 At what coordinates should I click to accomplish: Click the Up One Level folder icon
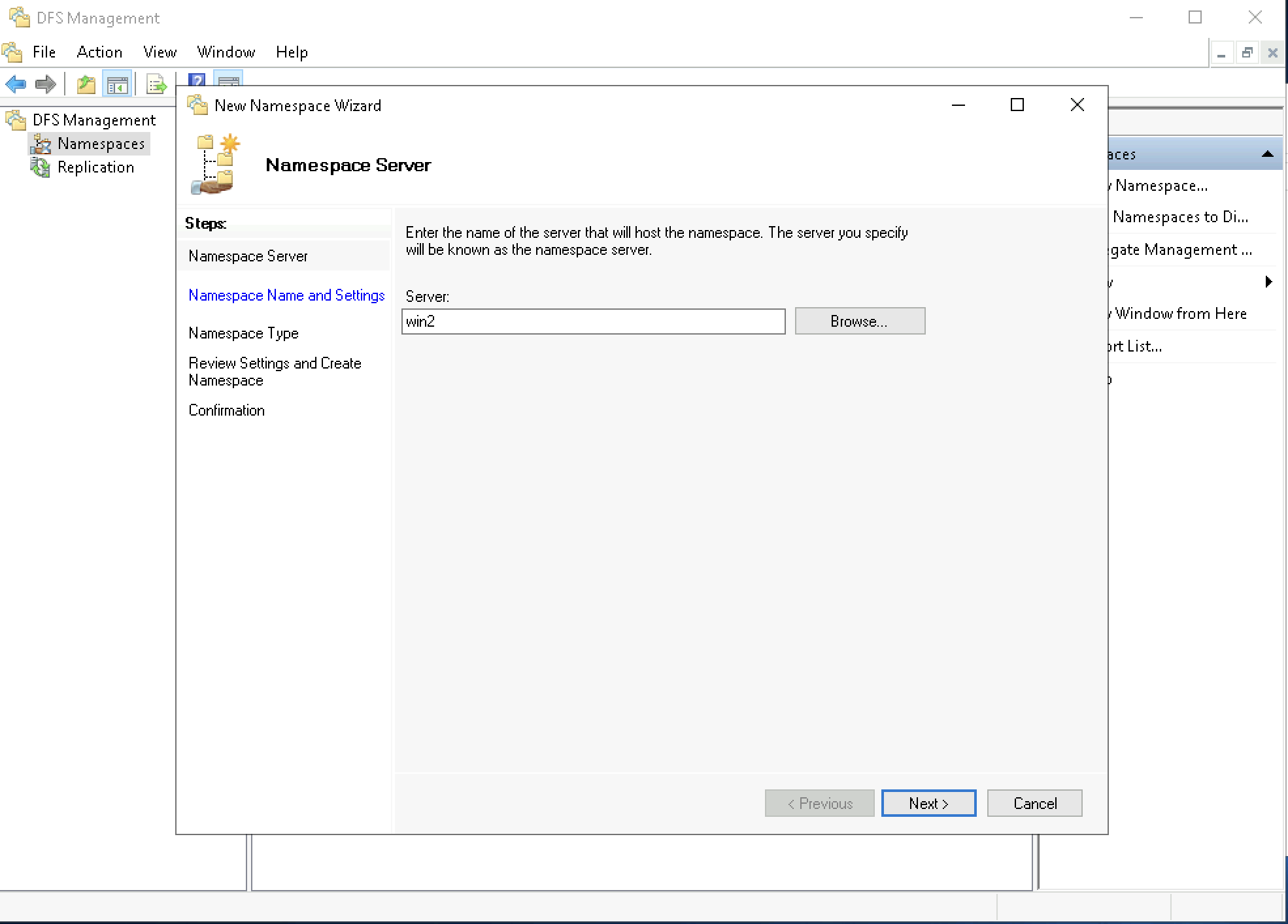point(86,84)
